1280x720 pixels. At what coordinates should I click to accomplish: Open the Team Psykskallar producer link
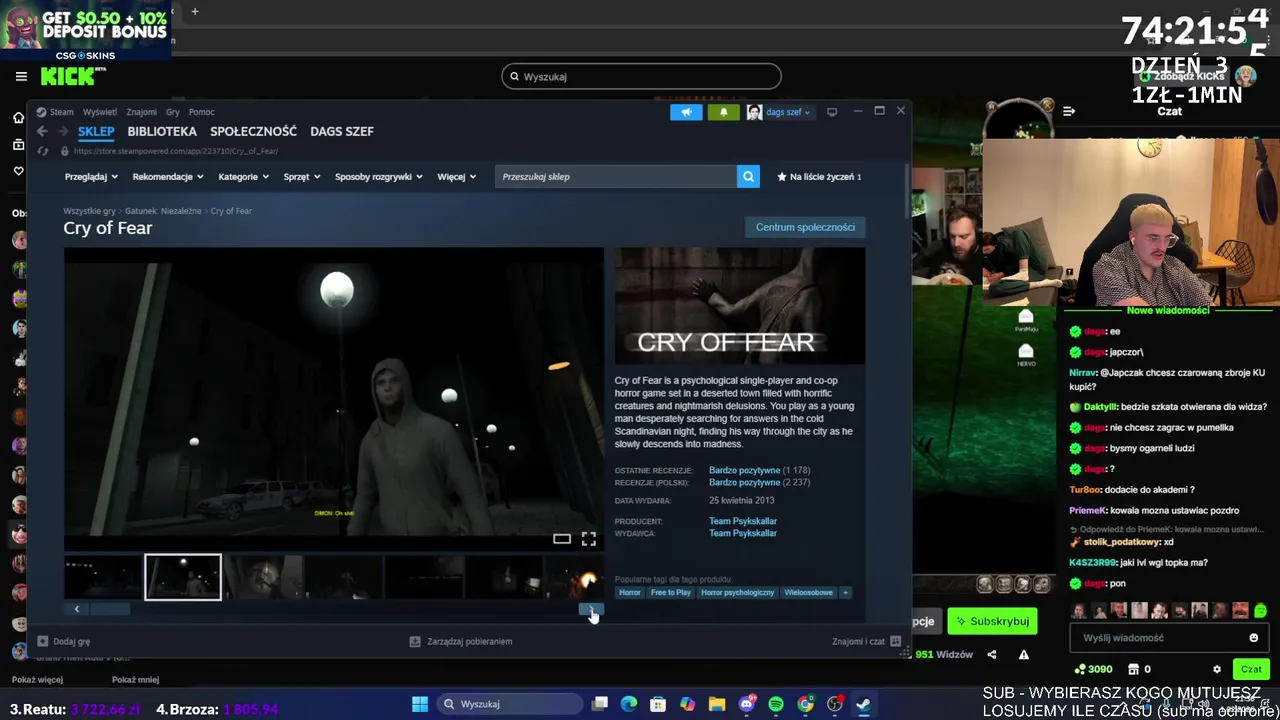743,521
